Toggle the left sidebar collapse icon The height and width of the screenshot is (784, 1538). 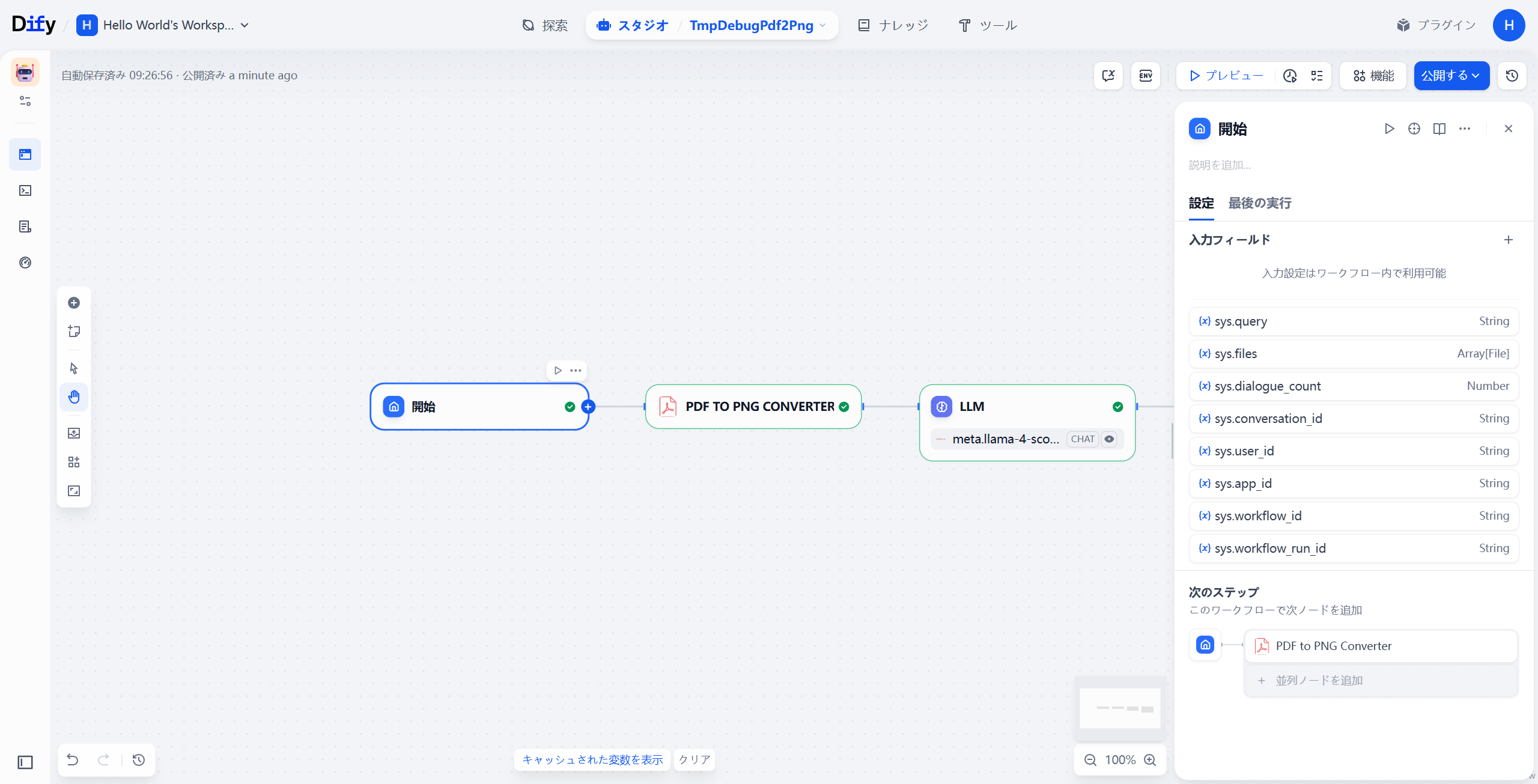25,762
